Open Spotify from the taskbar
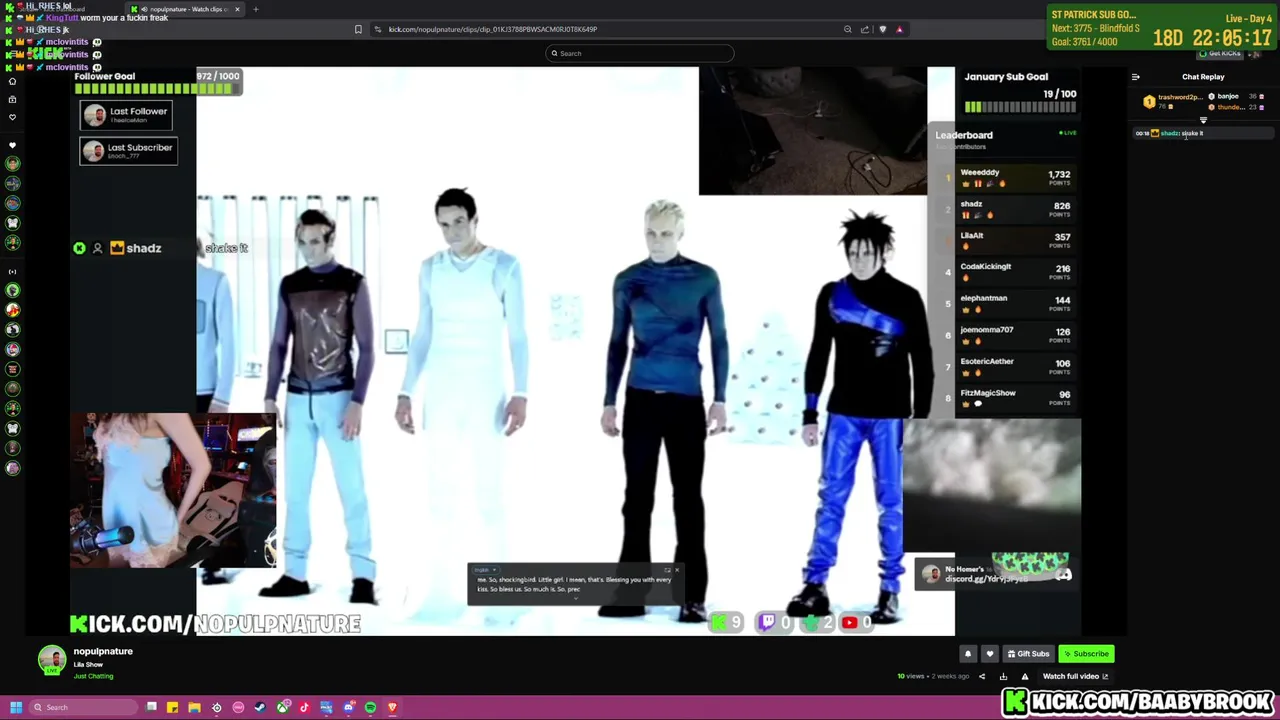1280x720 pixels. (x=370, y=707)
